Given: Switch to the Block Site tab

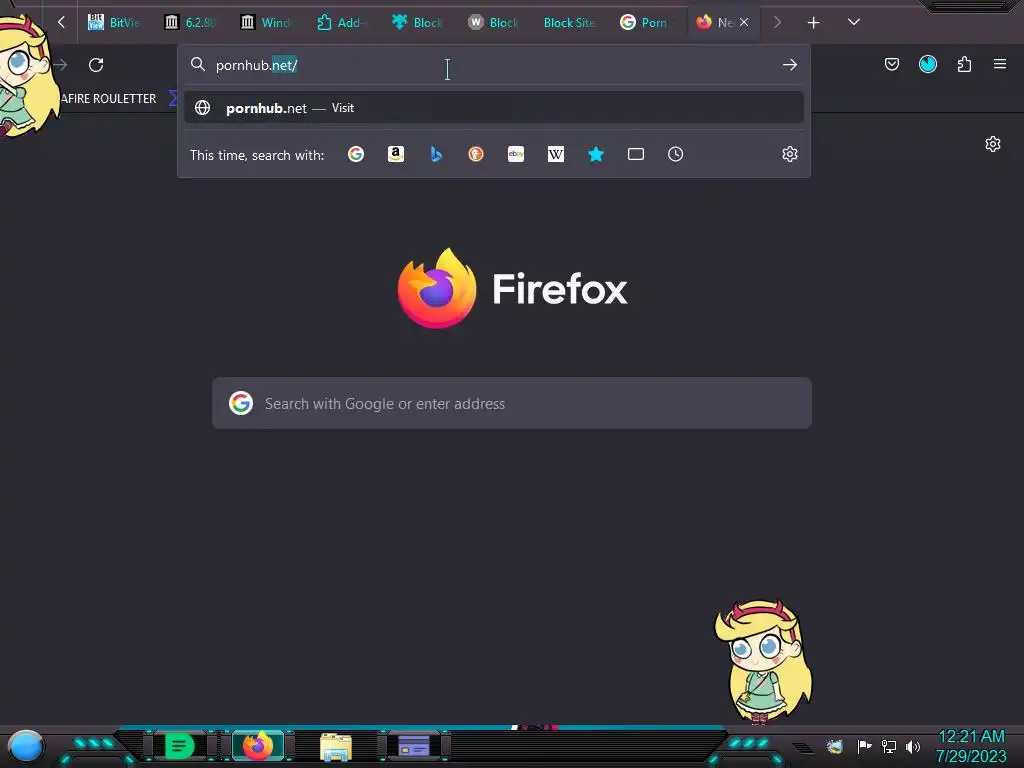Looking at the screenshot, I should [569, 23].
